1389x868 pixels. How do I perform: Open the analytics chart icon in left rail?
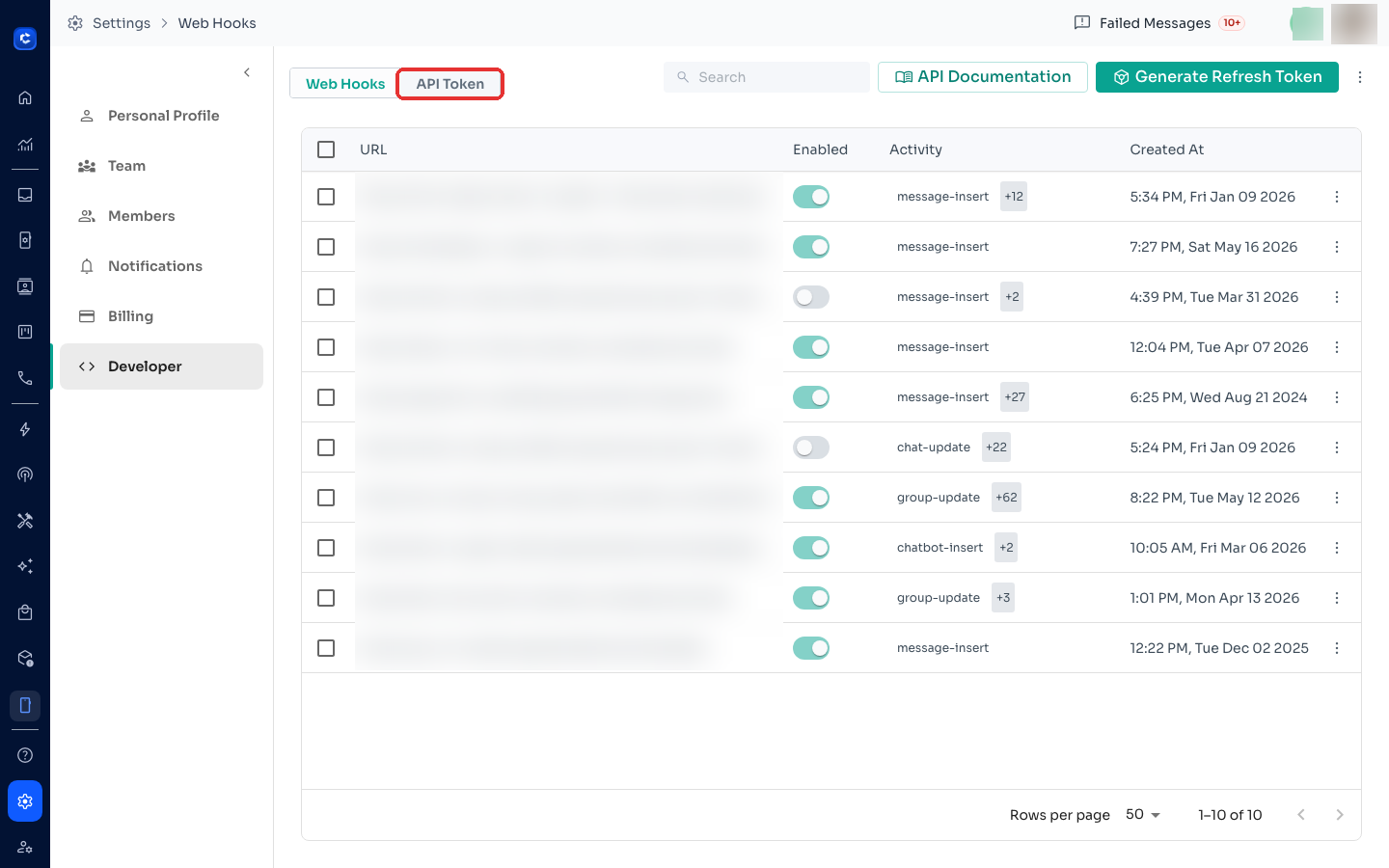[25, 144]
